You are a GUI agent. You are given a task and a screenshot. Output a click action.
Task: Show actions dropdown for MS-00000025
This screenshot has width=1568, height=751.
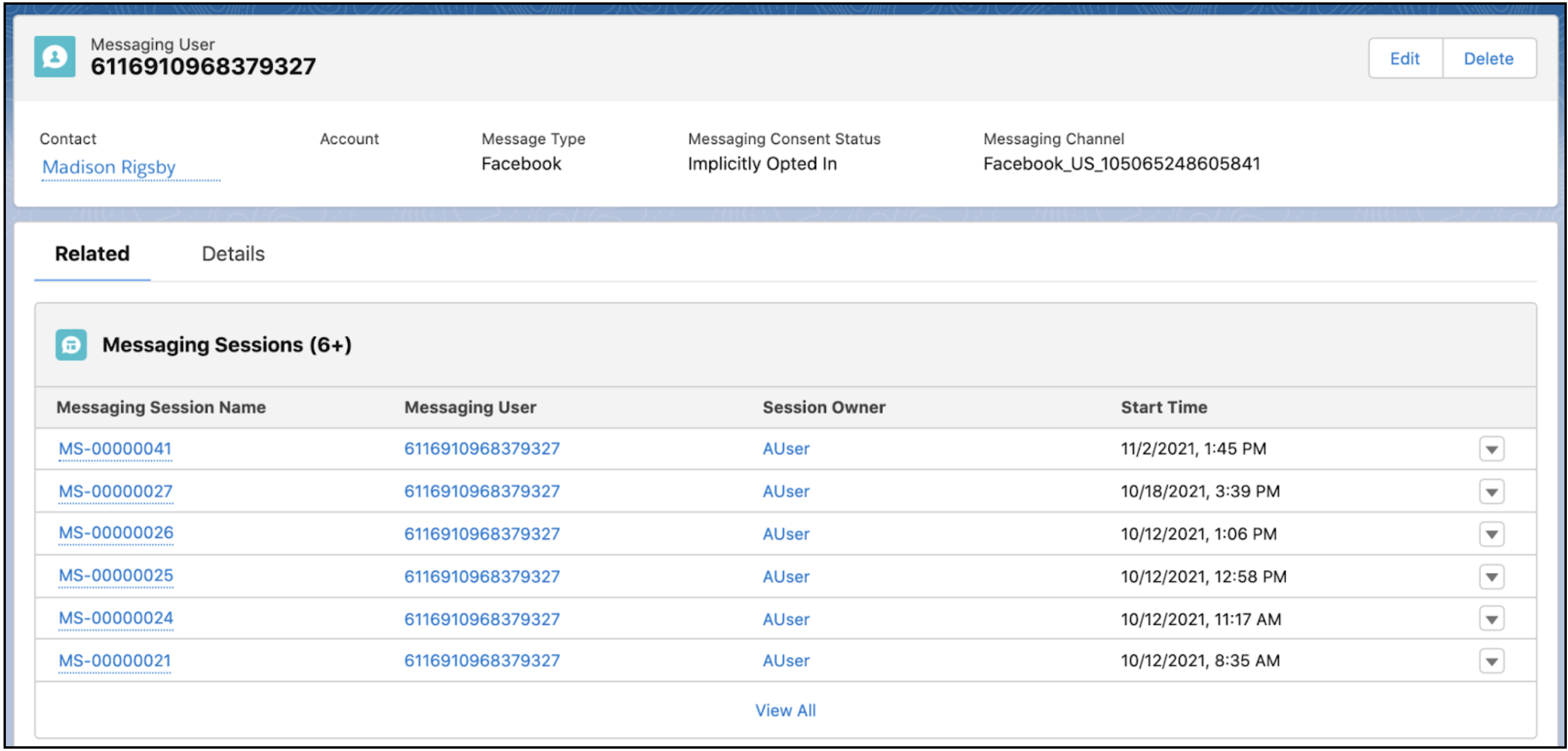point(1491,577)
